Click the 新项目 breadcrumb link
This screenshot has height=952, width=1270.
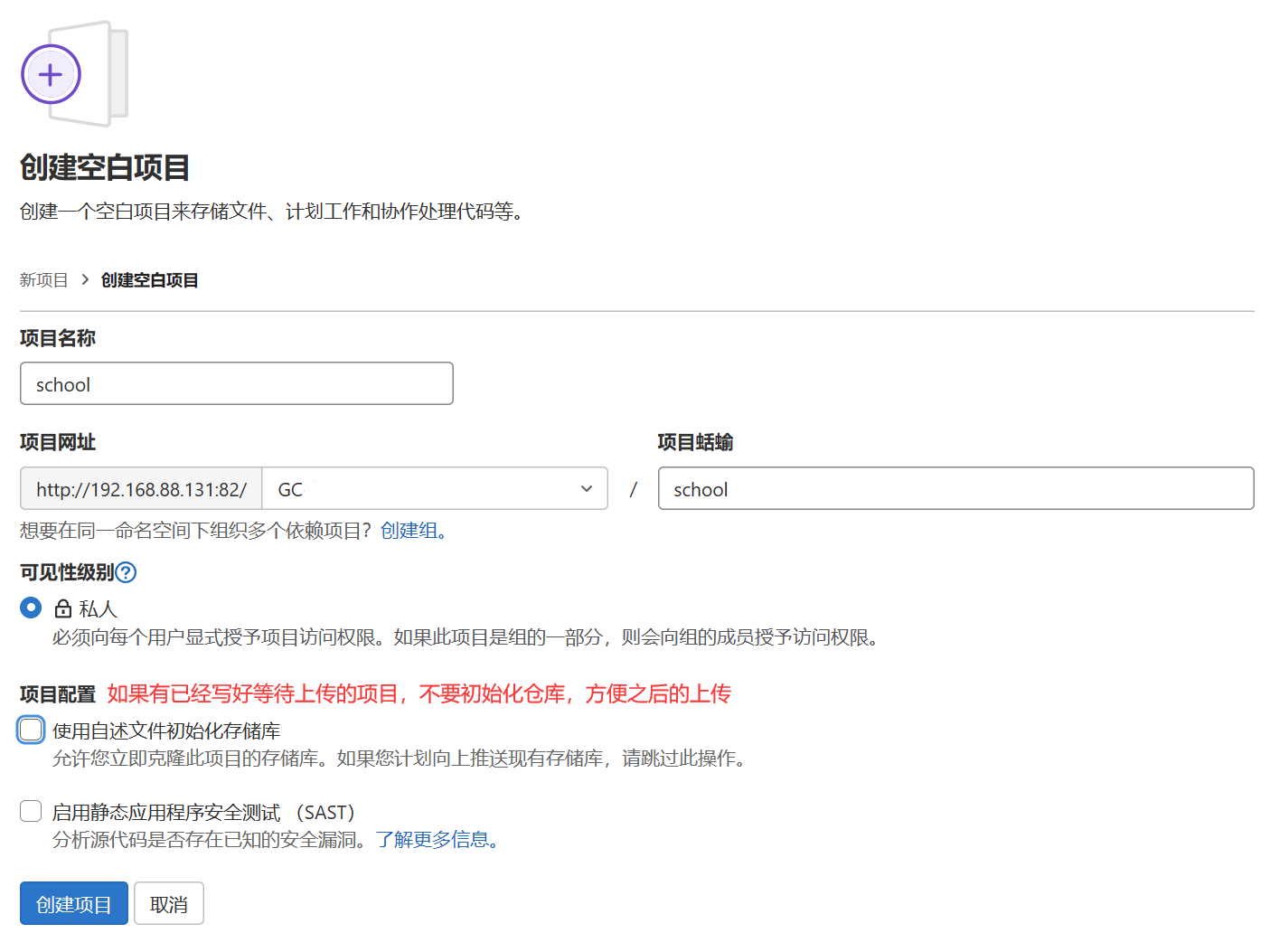point(44,280)
